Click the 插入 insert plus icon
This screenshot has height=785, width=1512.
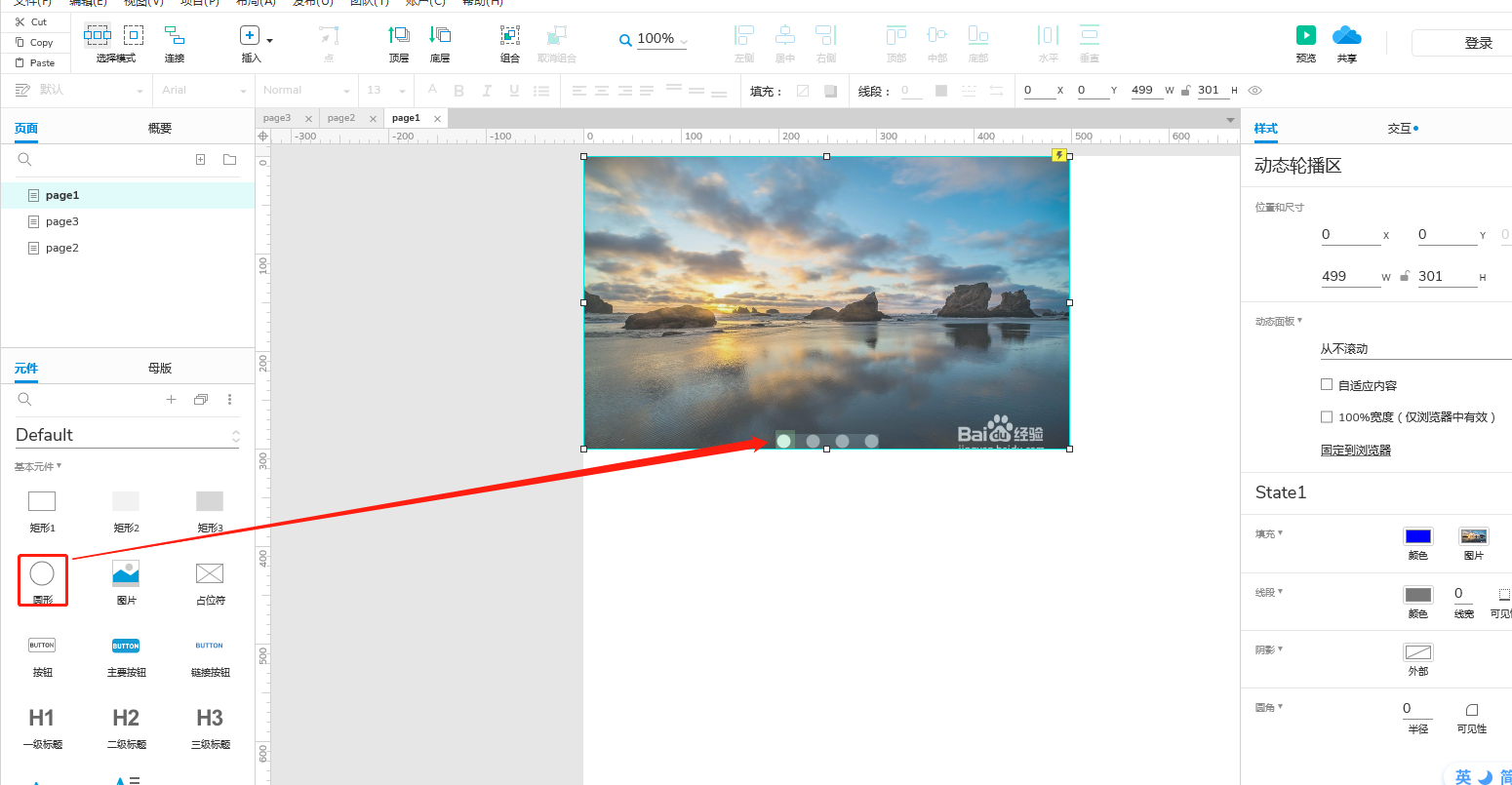(250, 36)
